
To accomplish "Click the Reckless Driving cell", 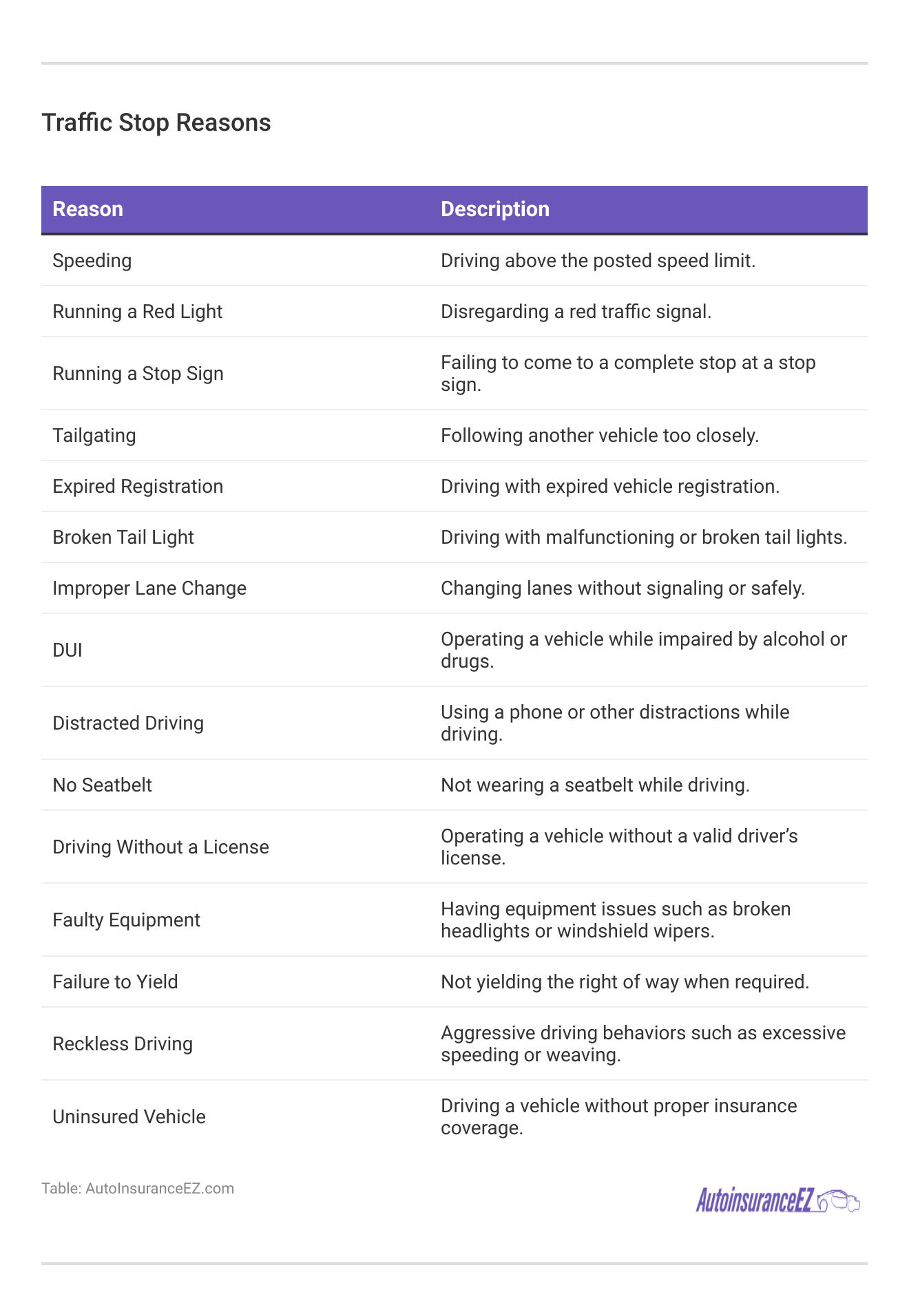I will click(123, 1044).
